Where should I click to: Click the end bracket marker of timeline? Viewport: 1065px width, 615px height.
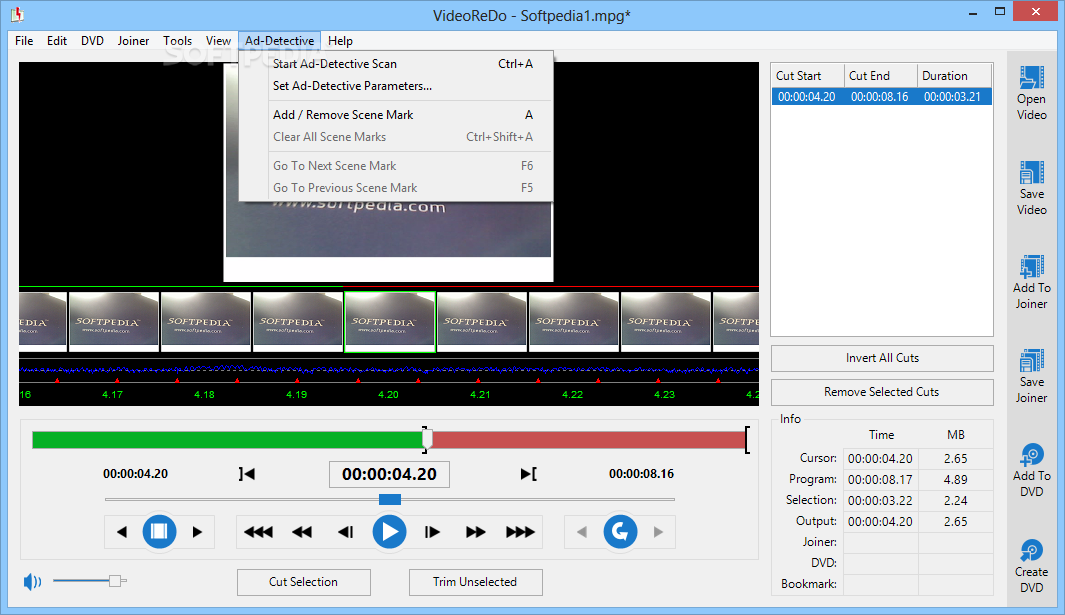[747, 440]
